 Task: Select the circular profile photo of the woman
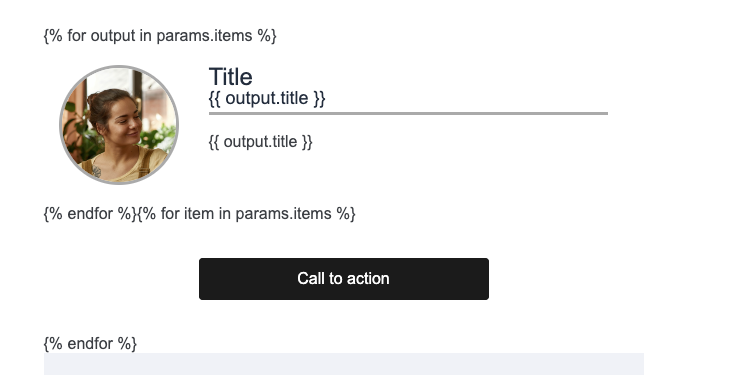(119, 125)
